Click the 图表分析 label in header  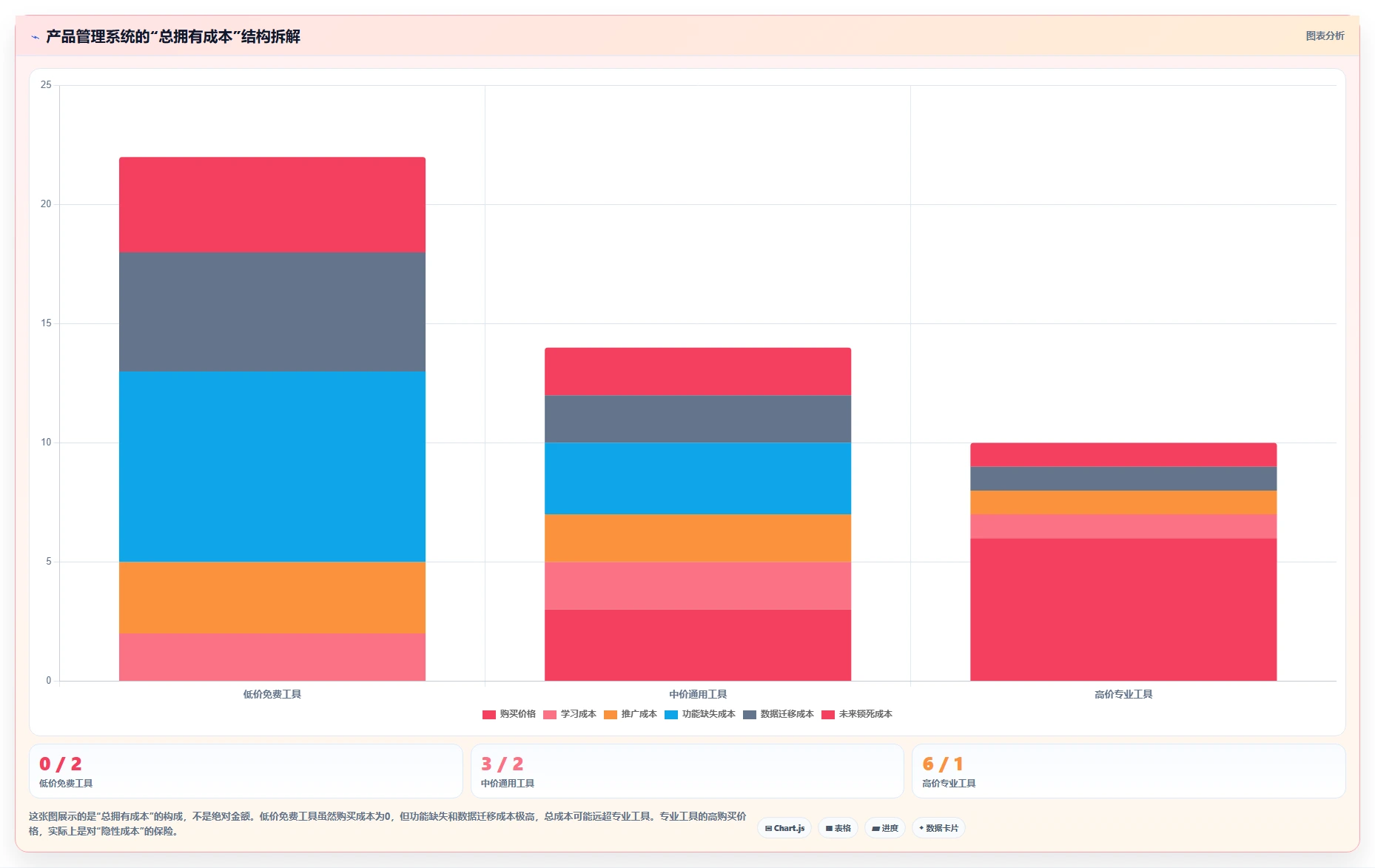(1325, 36)
